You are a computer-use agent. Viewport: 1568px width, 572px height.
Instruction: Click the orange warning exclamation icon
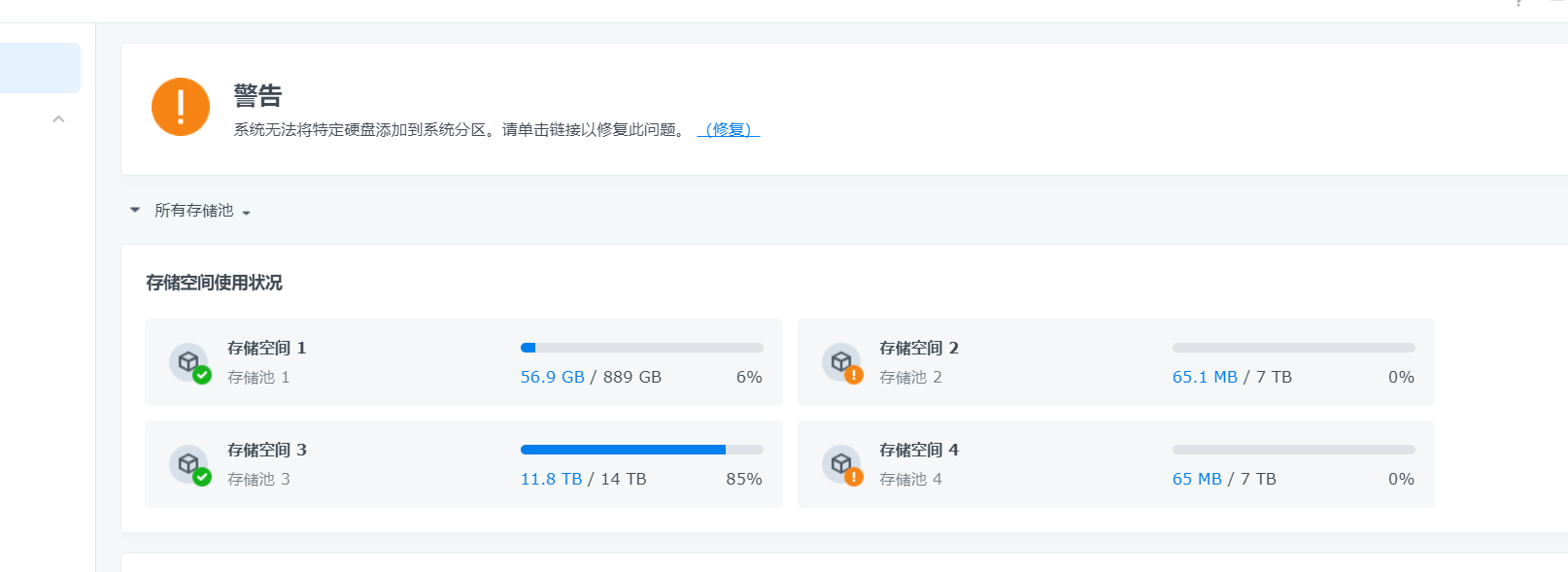(181, 107)
